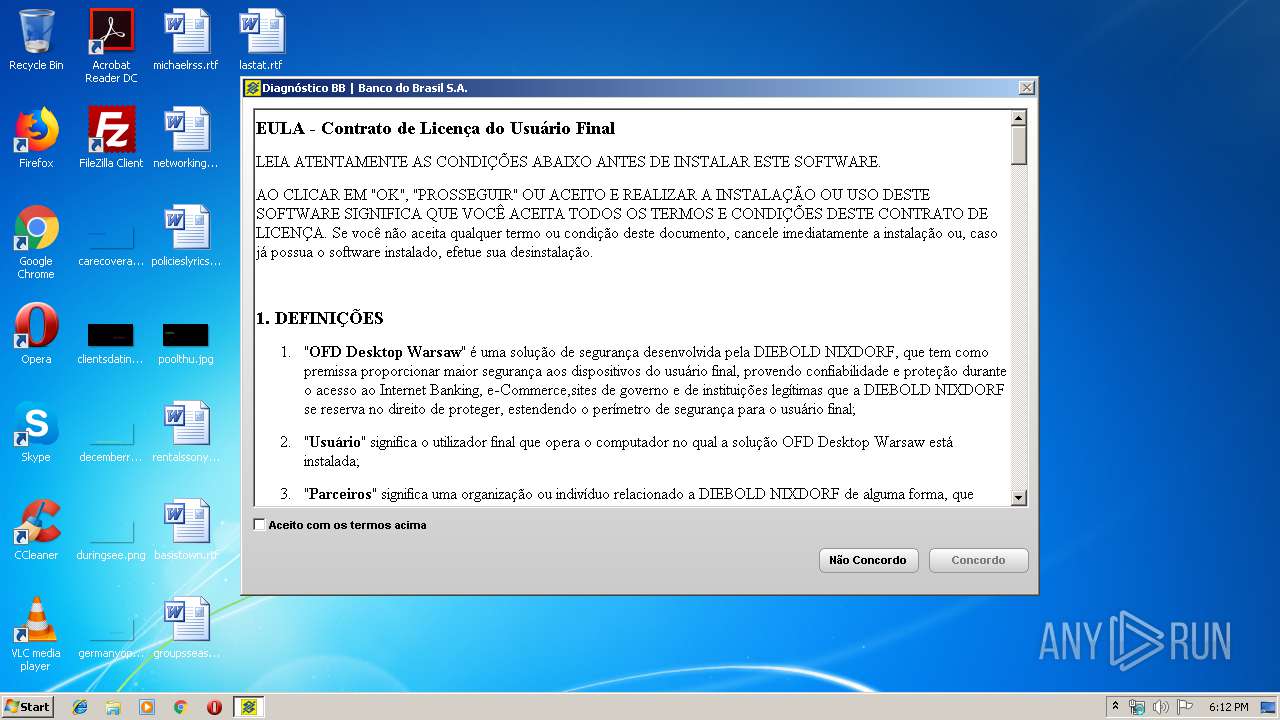The image size is (1280, 720).
Task: Click the '1. DEFINIÇÕES' section heading
Action: pyautogui.click(x=320, y=318)
